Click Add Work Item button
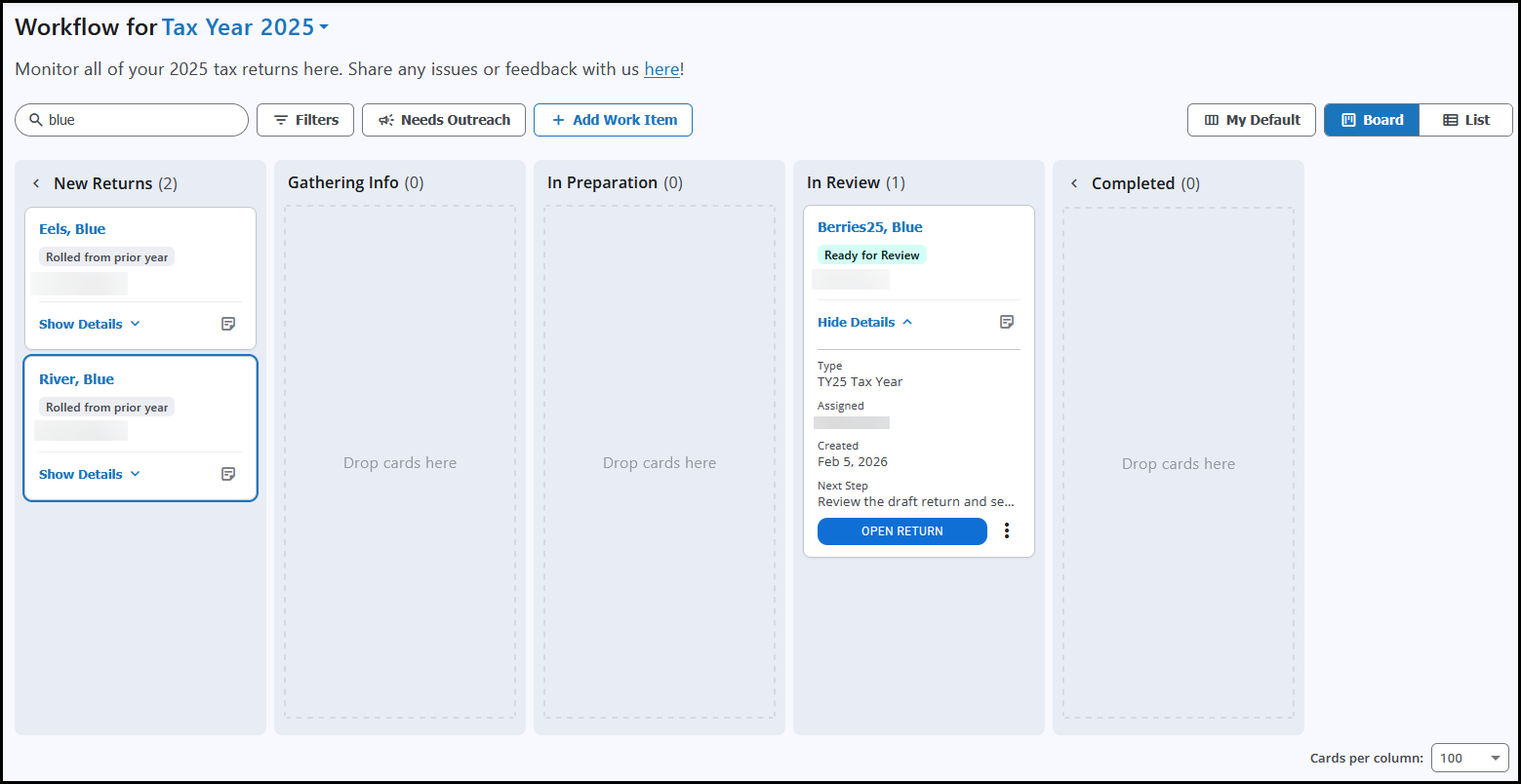The width and height of the screenshot is (1521, 784). 613,120
